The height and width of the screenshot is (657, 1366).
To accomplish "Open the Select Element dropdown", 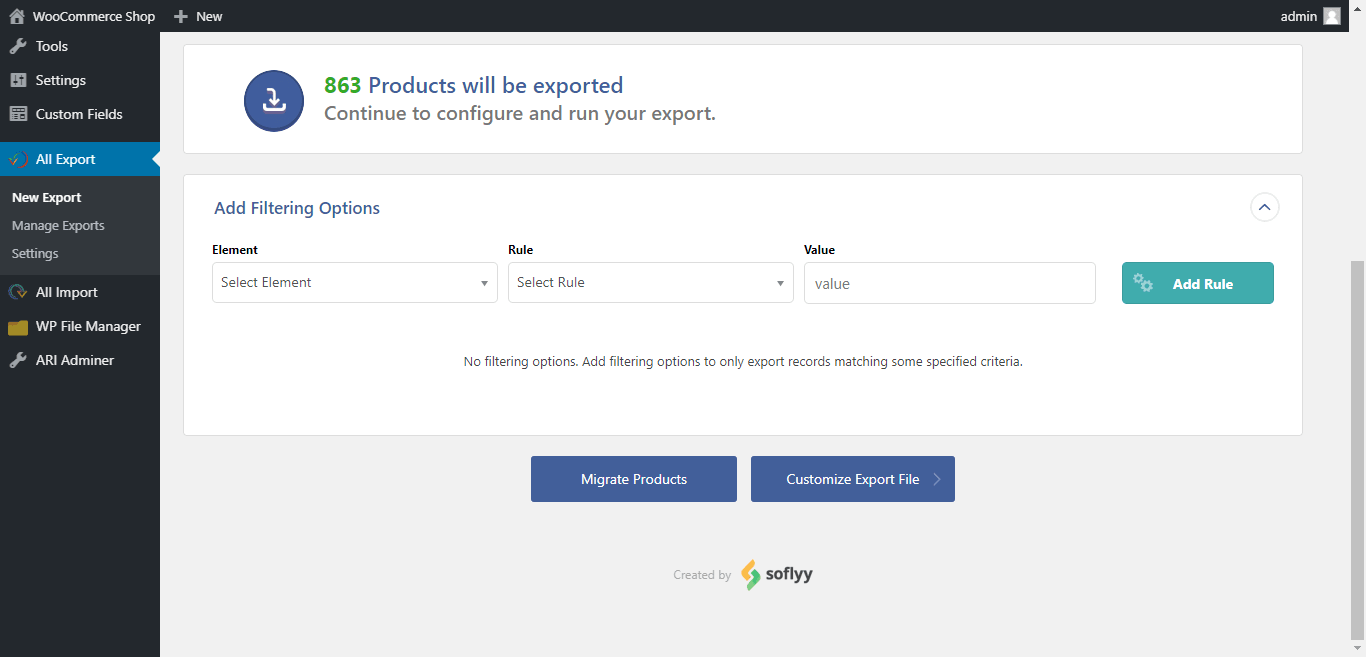I will pyautogui.click(x=355, y=283).
